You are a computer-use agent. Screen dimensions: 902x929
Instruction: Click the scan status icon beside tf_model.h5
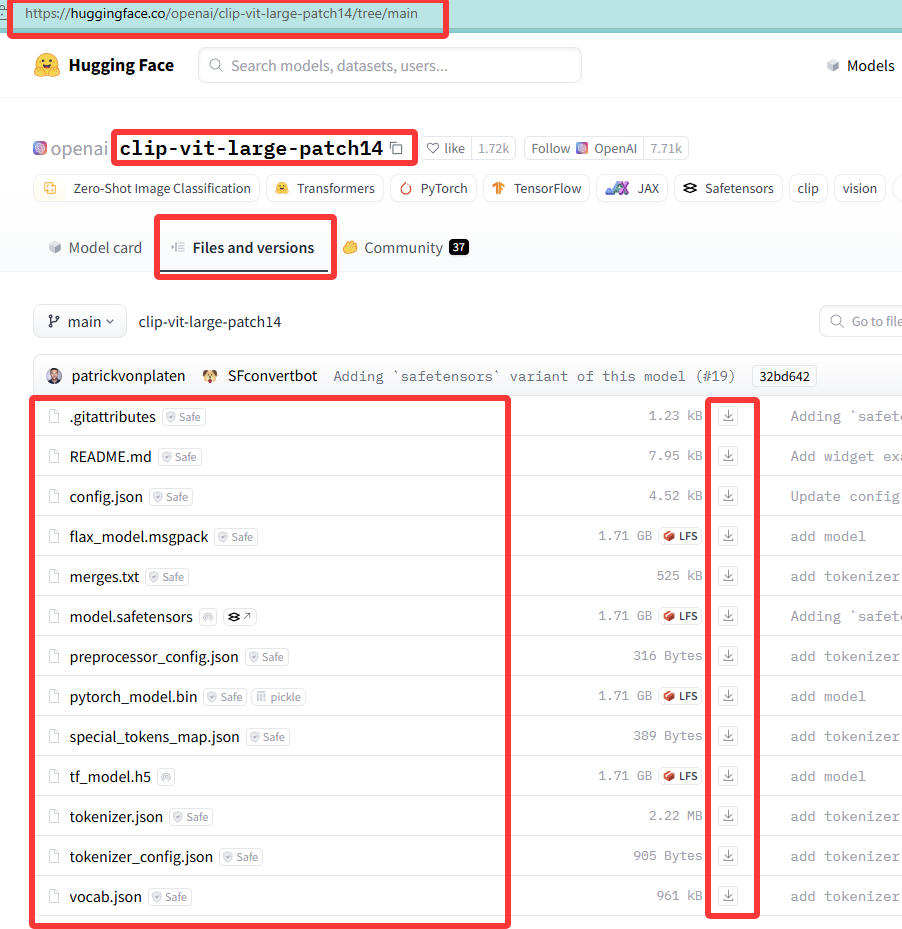(167, 777)
